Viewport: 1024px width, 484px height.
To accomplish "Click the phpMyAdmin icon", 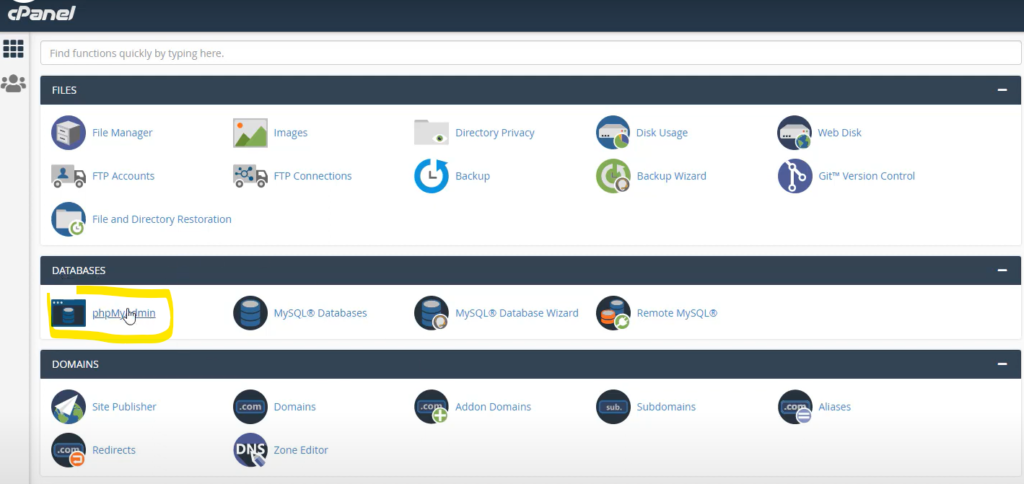I will pyautogui.click(x=69, y=314).
